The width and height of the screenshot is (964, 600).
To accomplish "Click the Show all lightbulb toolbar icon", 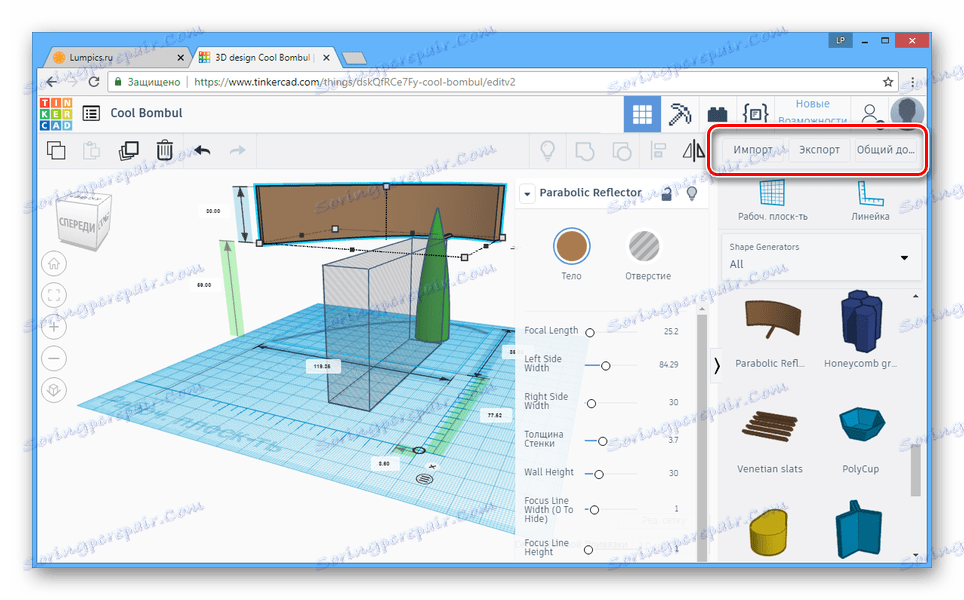I will (547, 150).
